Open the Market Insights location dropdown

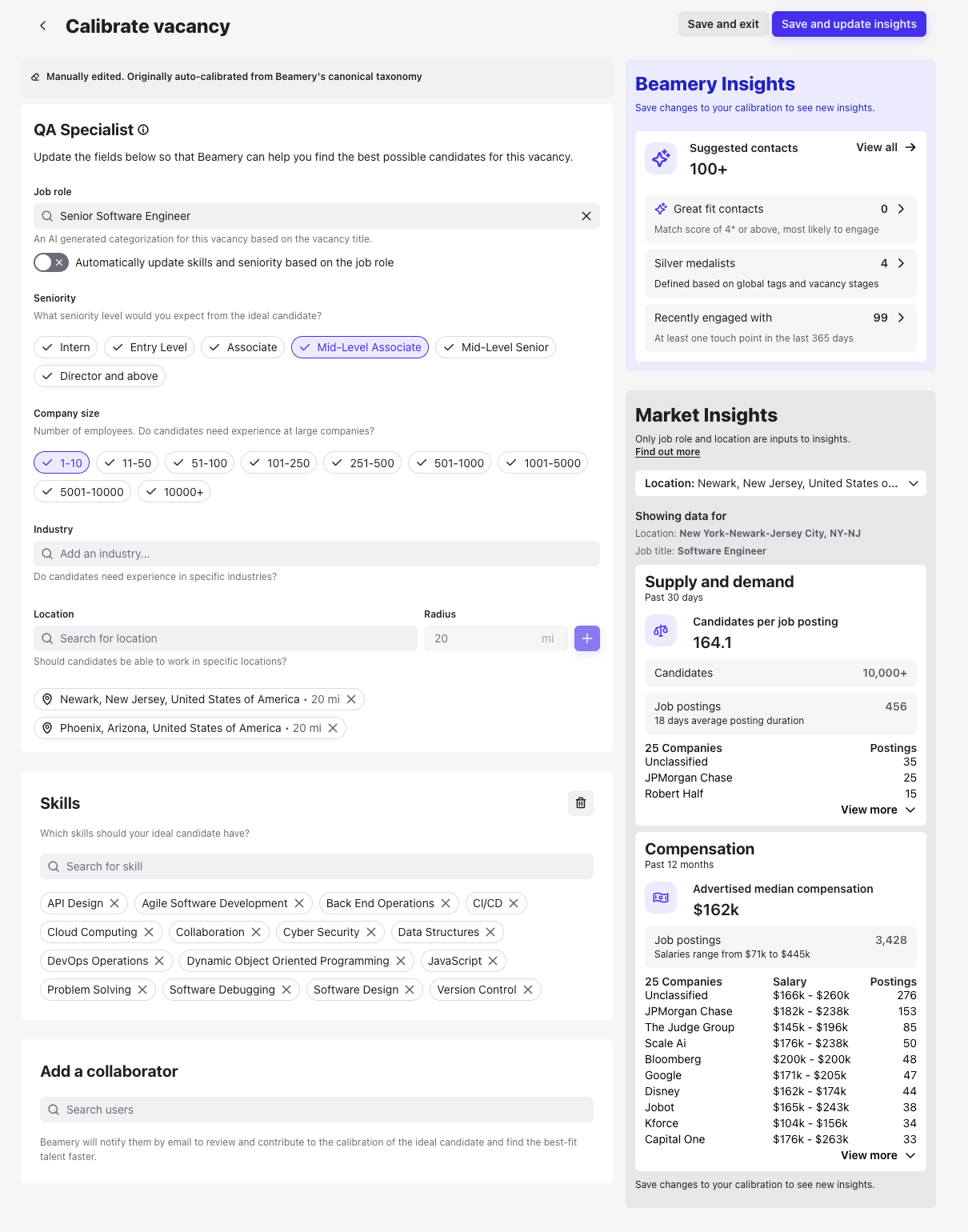point(780,483)
